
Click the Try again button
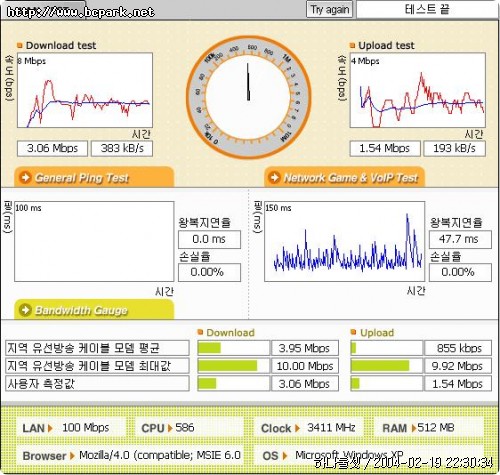tap(329, 9)
